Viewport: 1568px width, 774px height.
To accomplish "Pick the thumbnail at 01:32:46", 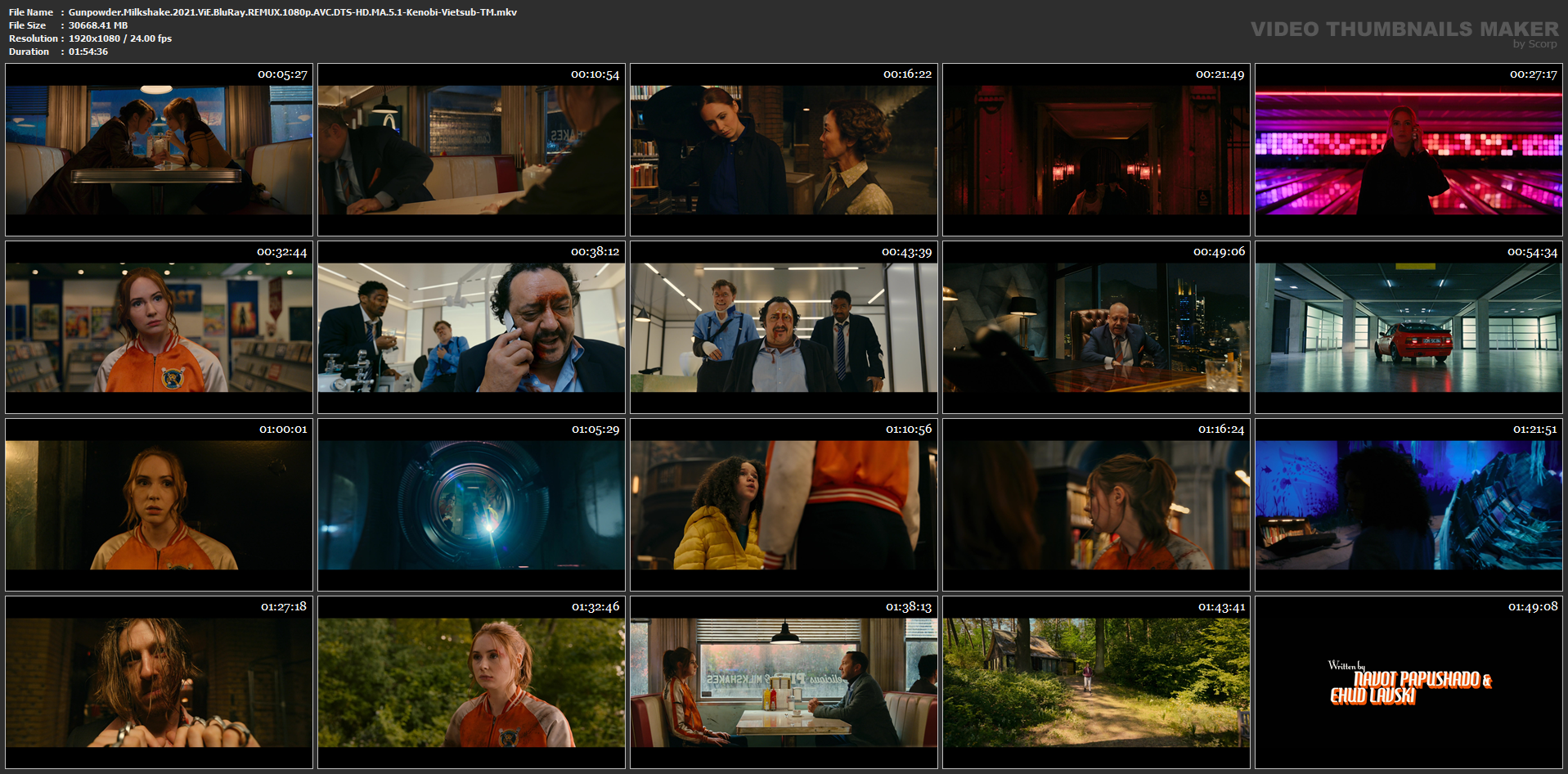I will point(471,682).
